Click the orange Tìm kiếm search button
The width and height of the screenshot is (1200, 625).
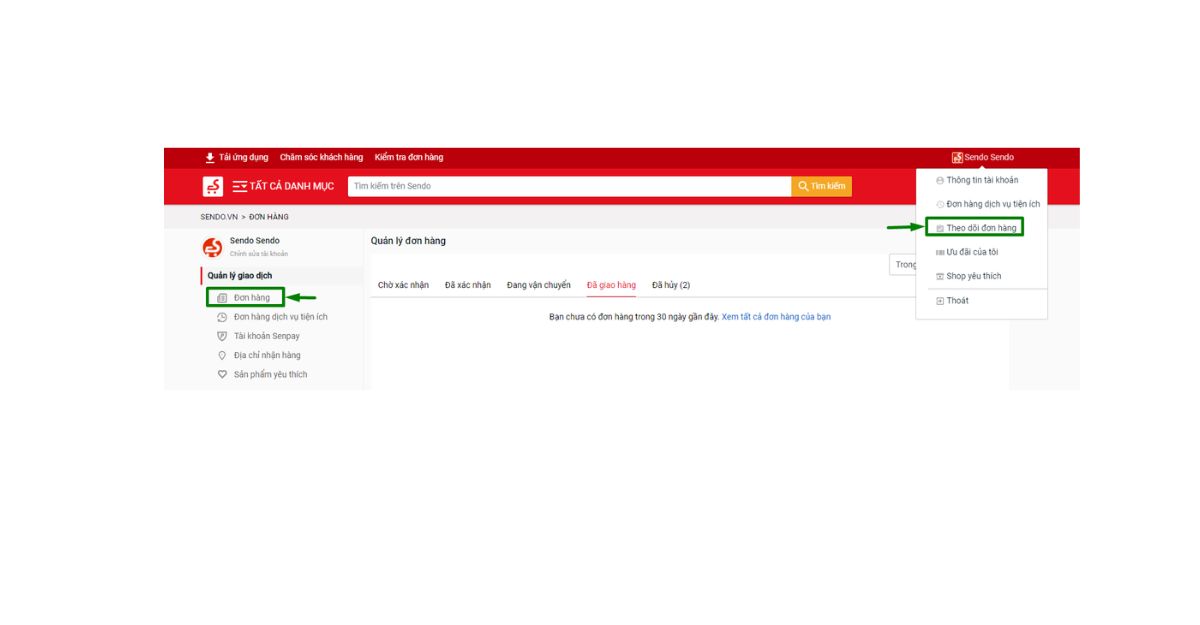(821, 186)
